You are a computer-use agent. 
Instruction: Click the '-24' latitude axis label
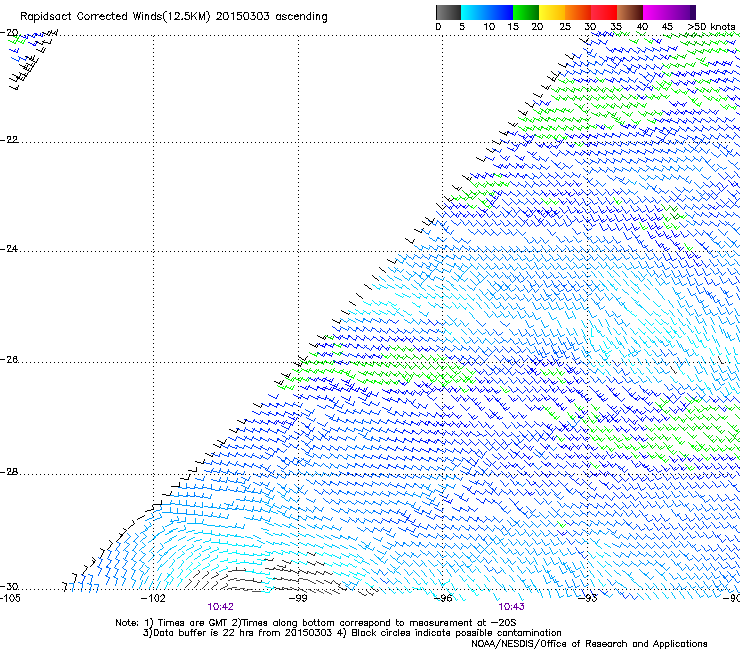pyautogui.click(x=9, y=248)
